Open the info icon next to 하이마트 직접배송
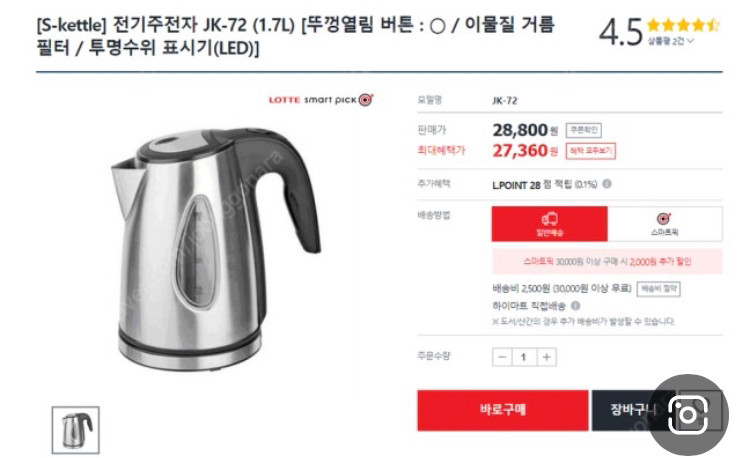Screen dimensions: 750x458 [x=575, y=305]
